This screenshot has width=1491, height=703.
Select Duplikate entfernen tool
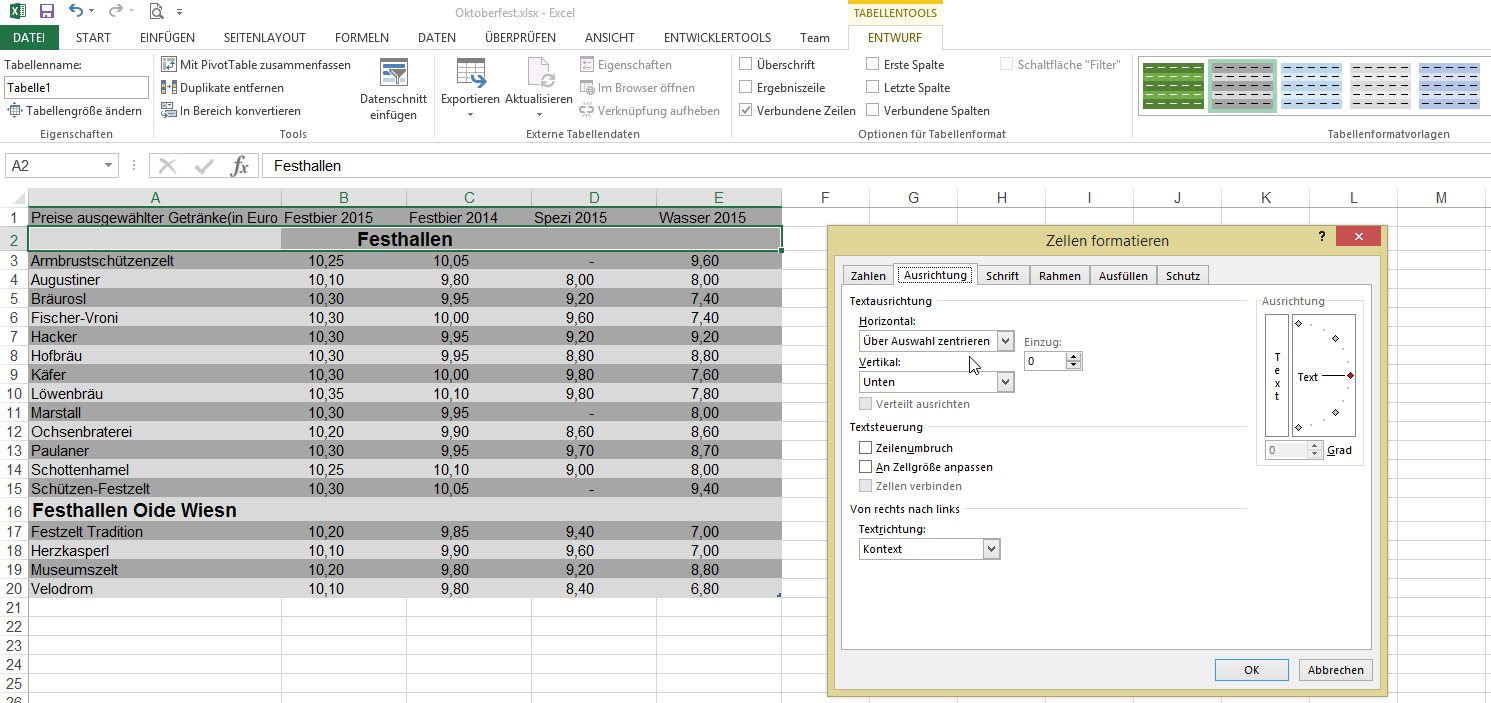222,88
